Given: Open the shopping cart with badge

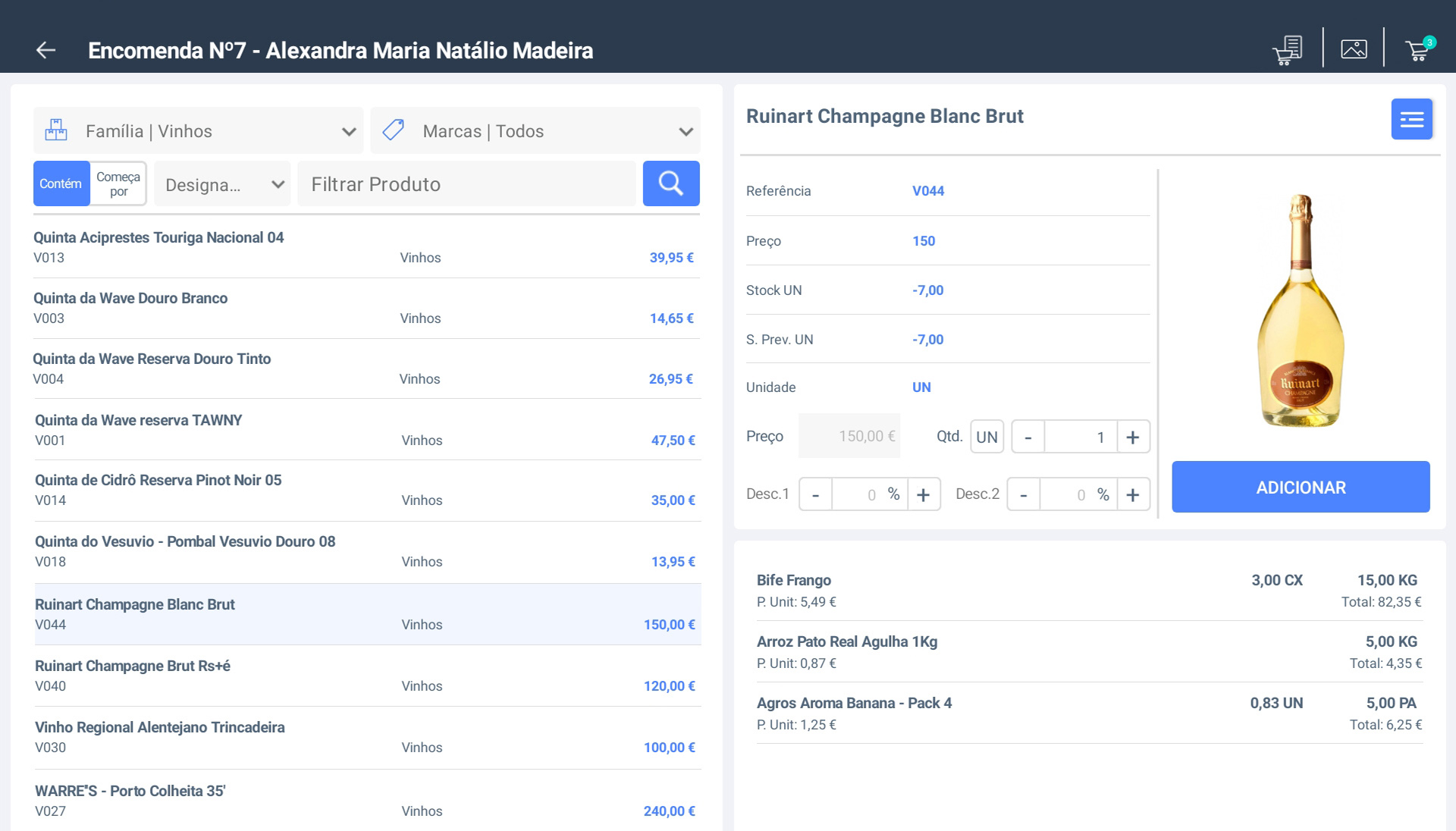Looking at the screenshot, I should click(x=1418, y=50).
